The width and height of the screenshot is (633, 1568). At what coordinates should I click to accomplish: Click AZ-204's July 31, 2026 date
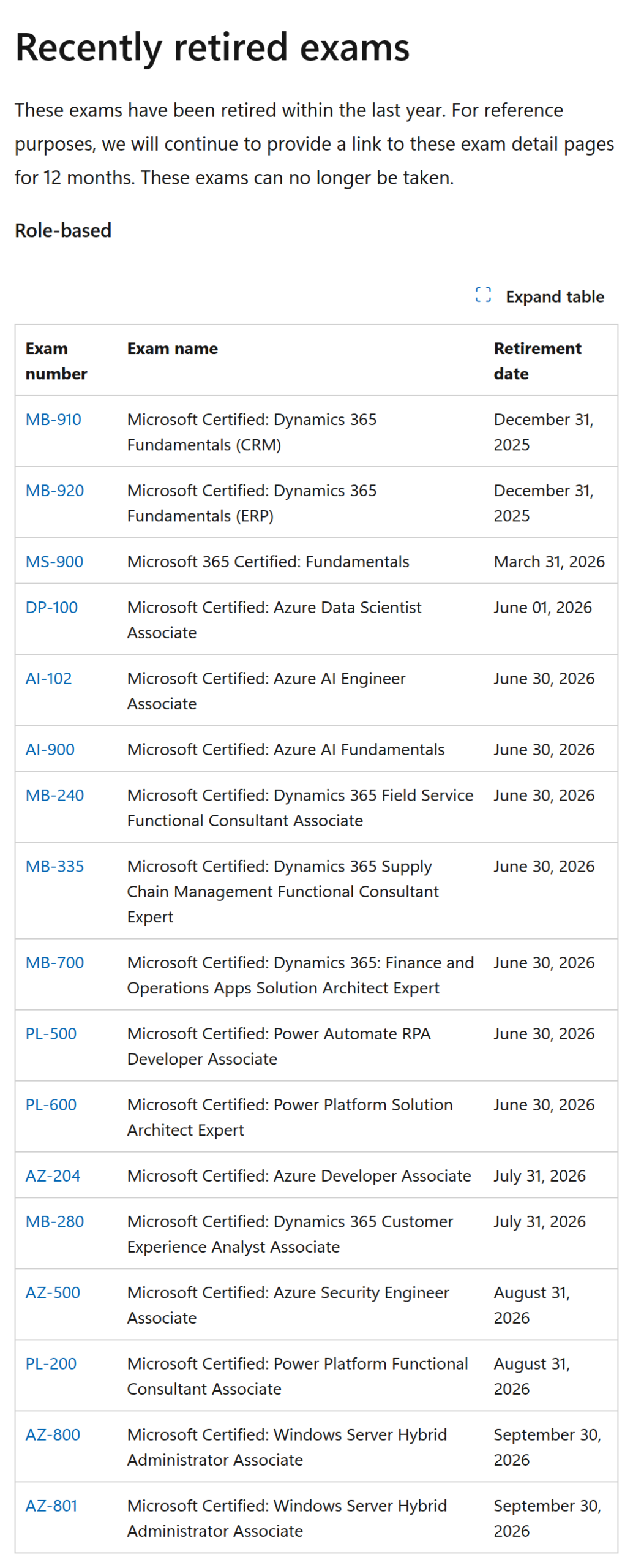(539, 1175)
